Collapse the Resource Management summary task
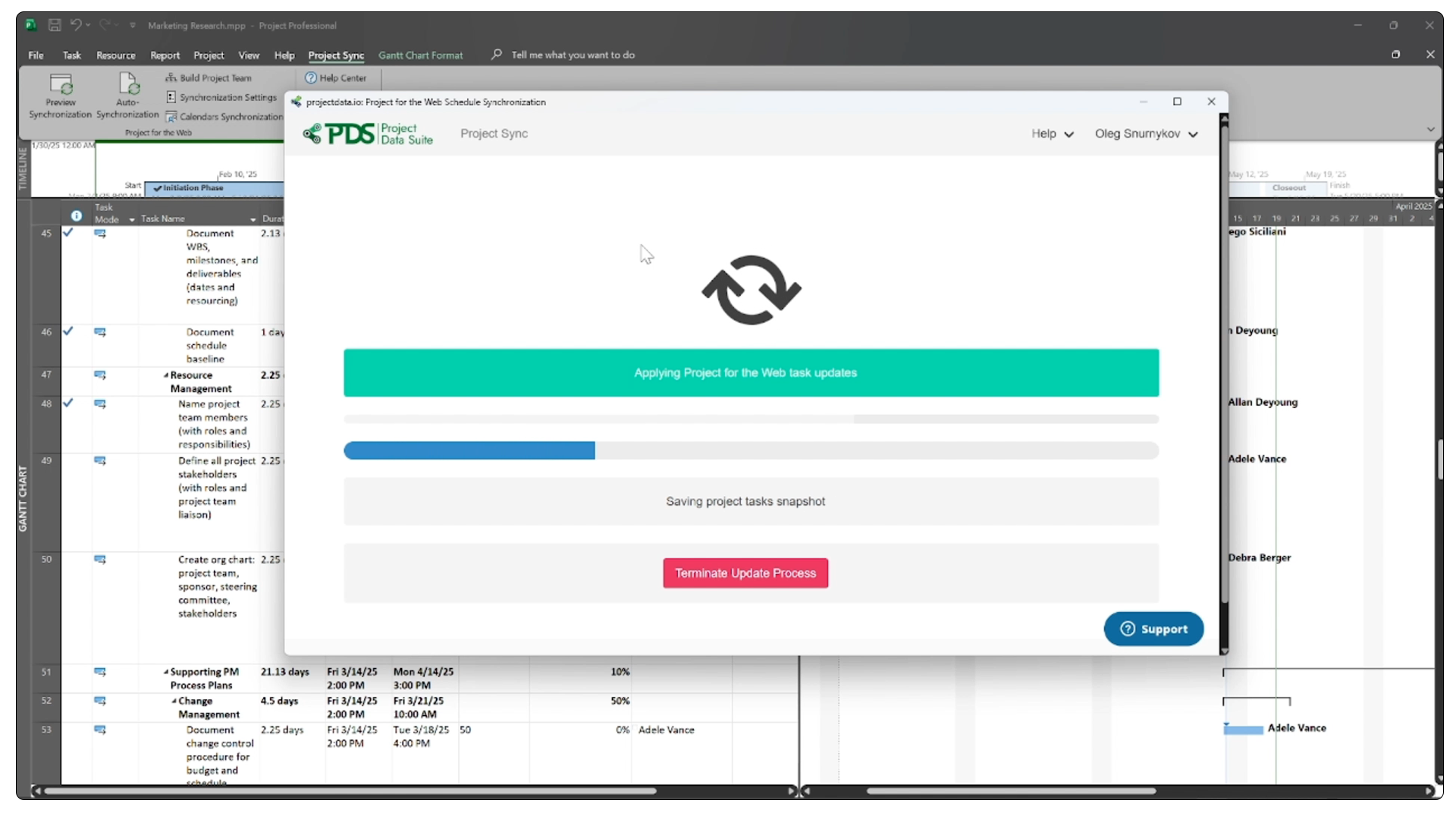This screenshot has height=819, width=1456. [166, 375]
